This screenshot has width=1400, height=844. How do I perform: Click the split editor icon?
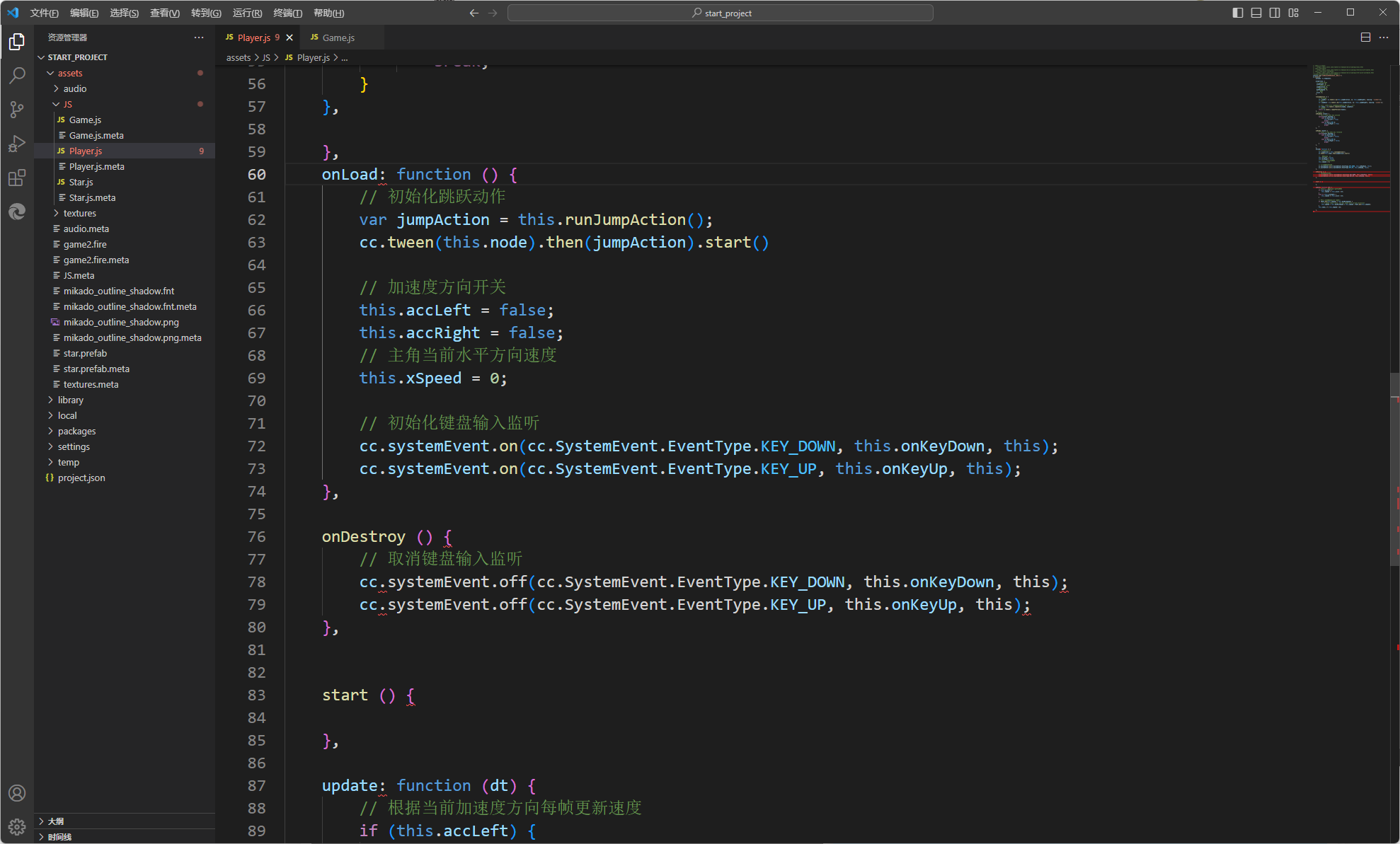[1365, 37]
